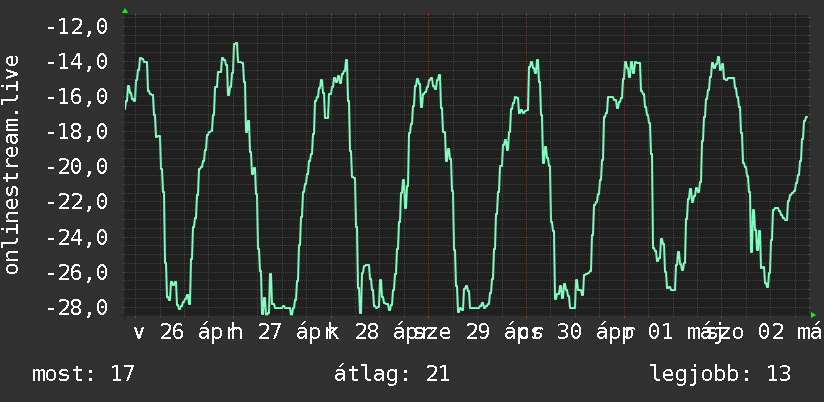The width and height of the screenshot is (824, 402).
Task: Click the green arrow ending the x-axis
Action: coord(813,315)
